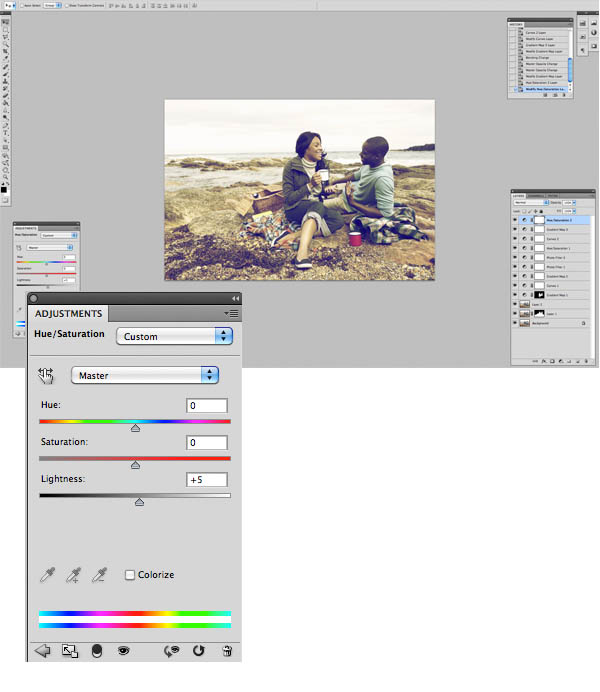Image resolution: width=600 pixels, height=692 pixels.
Task: Select the Add to Sample eyedropper
Action: (x=72, y=575)
